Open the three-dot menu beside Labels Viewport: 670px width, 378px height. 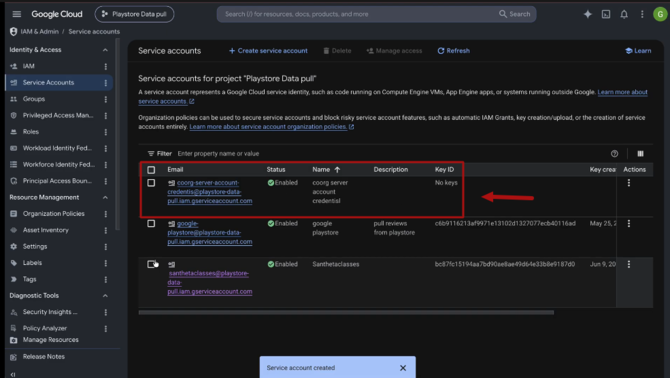click(x=106, y=263)
